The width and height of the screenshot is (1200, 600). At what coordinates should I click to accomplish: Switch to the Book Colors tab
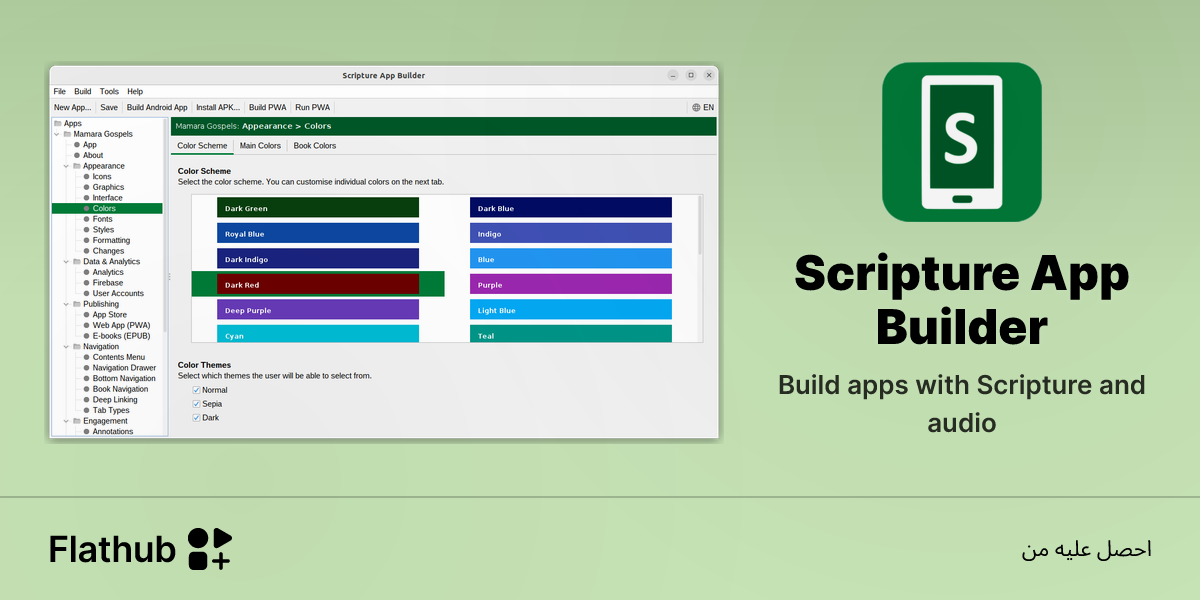click(315, 146)
